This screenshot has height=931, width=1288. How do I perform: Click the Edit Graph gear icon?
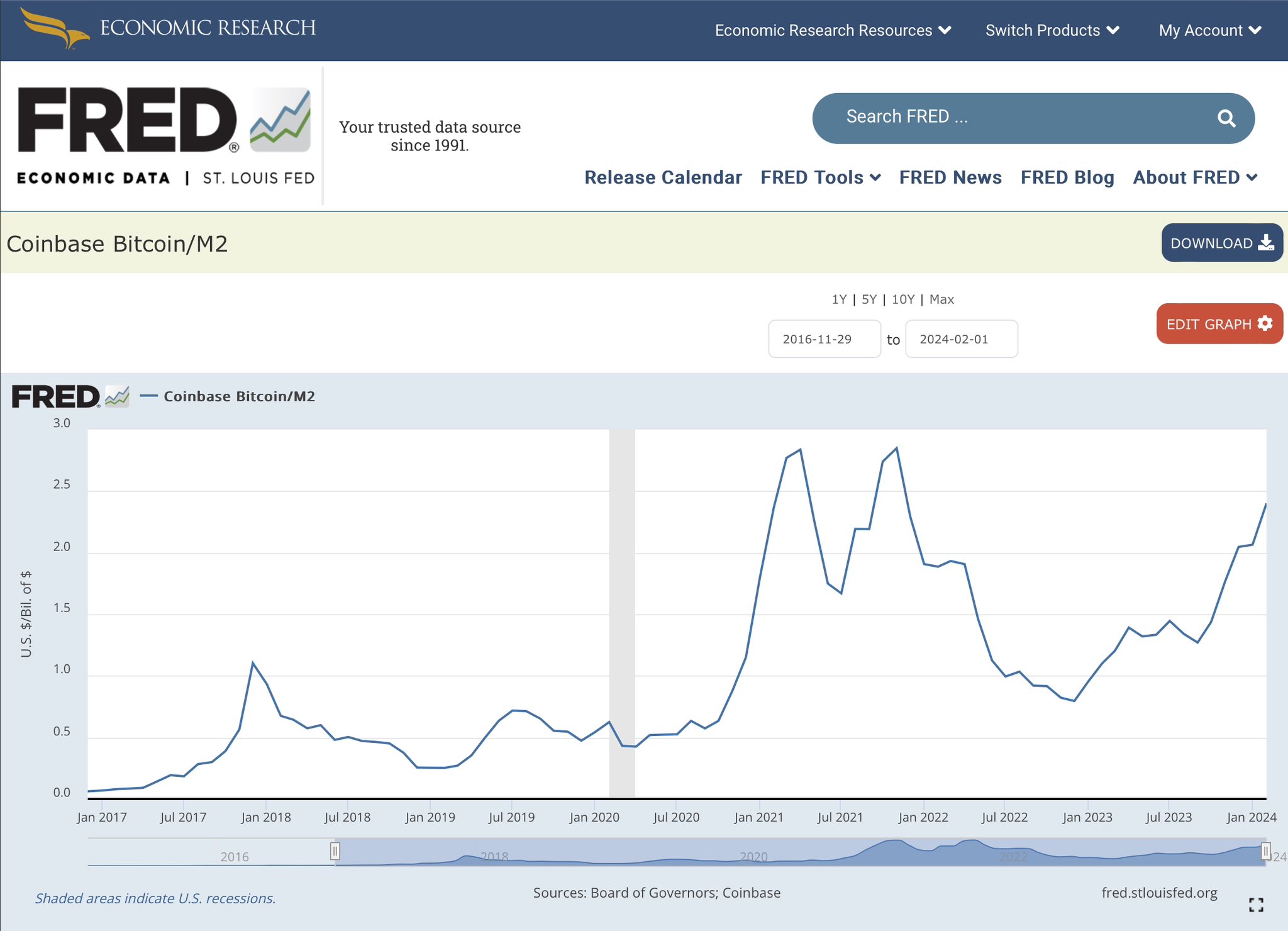pos(1265,323)
